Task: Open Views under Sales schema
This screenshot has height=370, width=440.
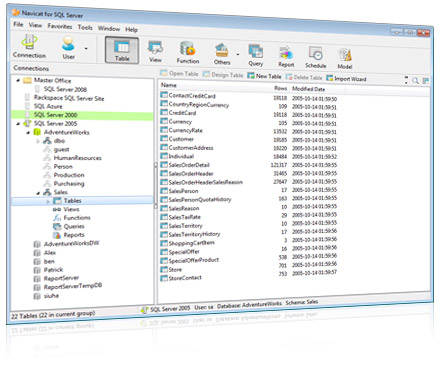Action: (x=71, y=209)
